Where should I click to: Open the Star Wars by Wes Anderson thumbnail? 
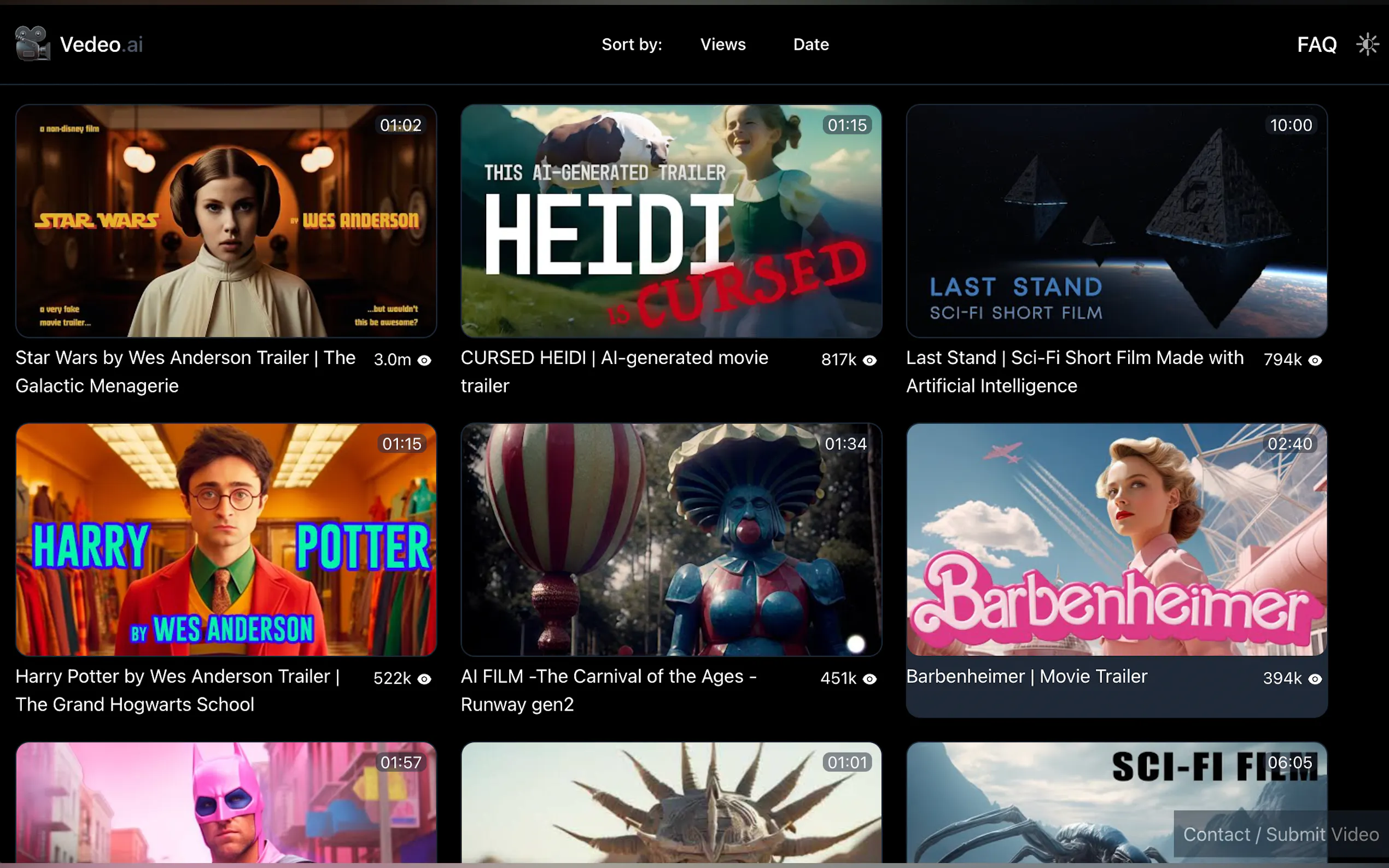[x=226, y=221]
